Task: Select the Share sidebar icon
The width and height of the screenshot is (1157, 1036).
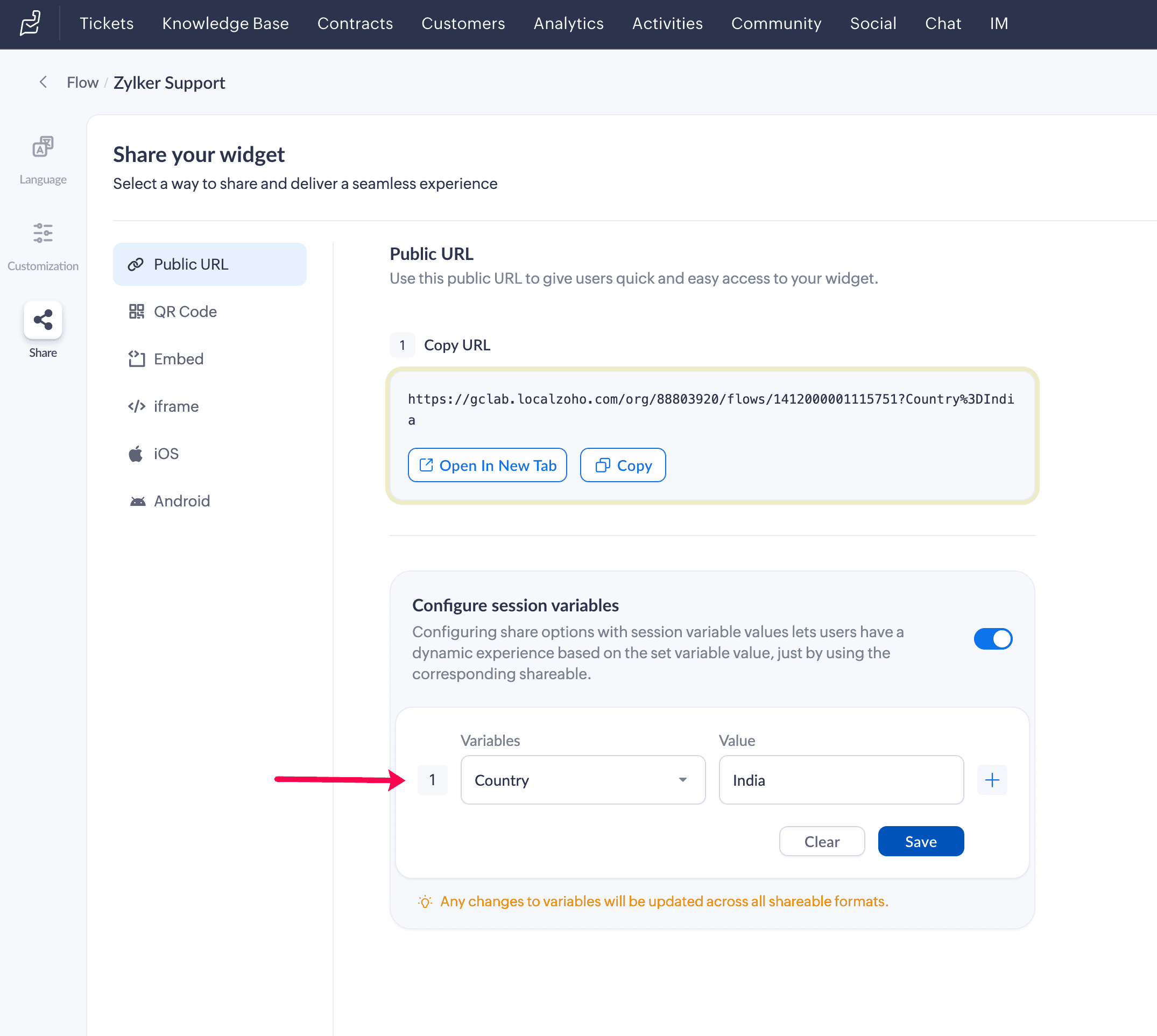Action: click(43, 320)
